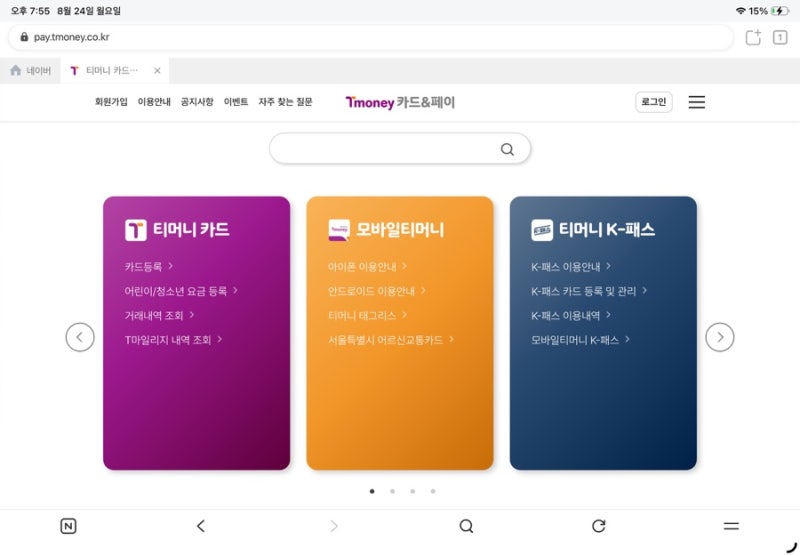Click the 모바일티머니 card icon
This screenshot has height=556, width=800.
point(339,230)
